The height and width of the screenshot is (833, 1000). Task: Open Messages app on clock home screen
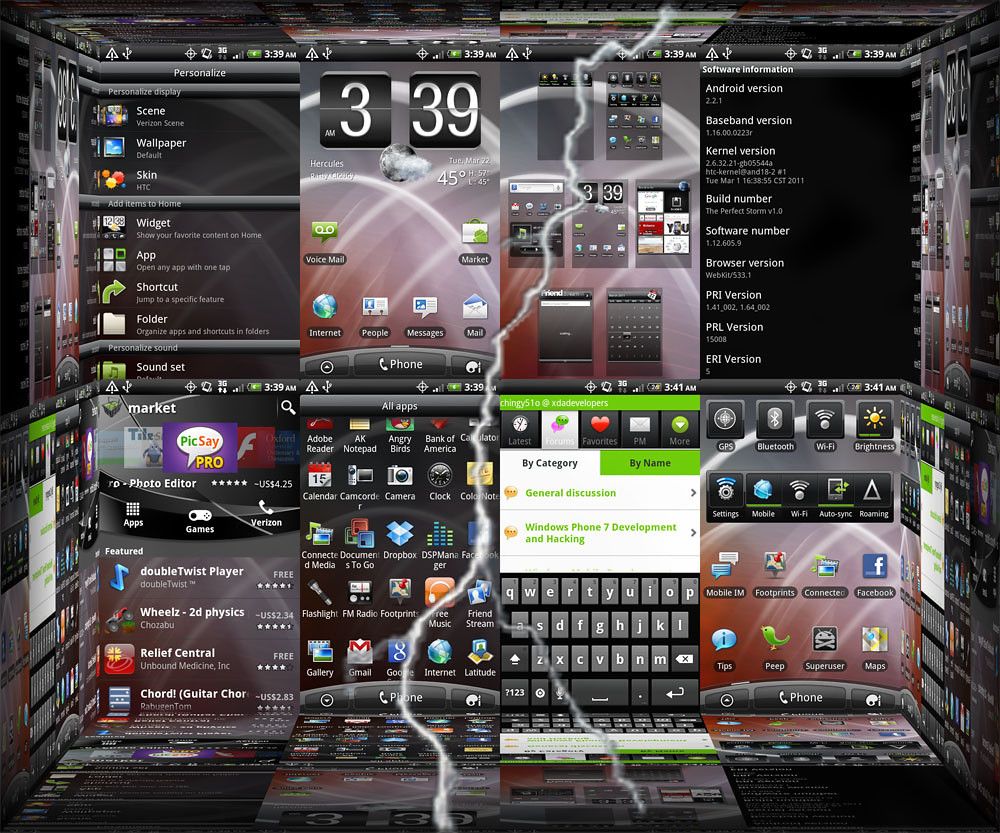(425, 316)
